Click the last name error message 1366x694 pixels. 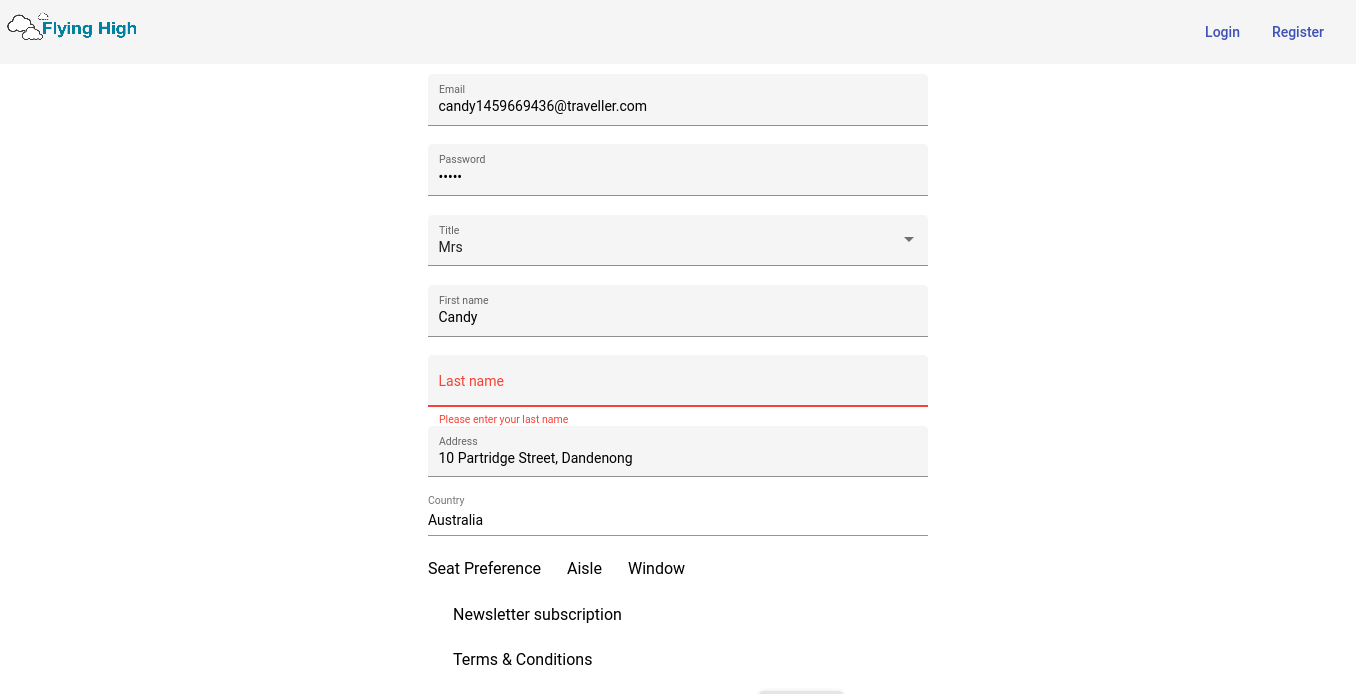(x=503, y=419)
